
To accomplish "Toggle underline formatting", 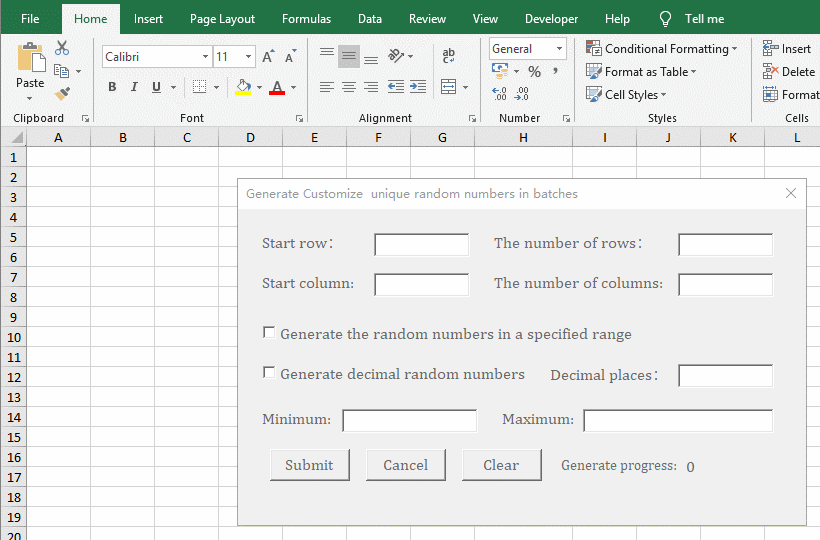I will pyautogui.click(x=156, y=87).
